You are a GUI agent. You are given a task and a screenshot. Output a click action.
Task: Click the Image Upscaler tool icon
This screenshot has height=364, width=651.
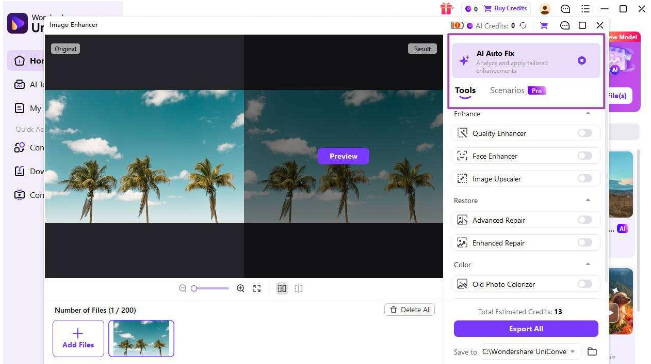[x=462, y=178]
